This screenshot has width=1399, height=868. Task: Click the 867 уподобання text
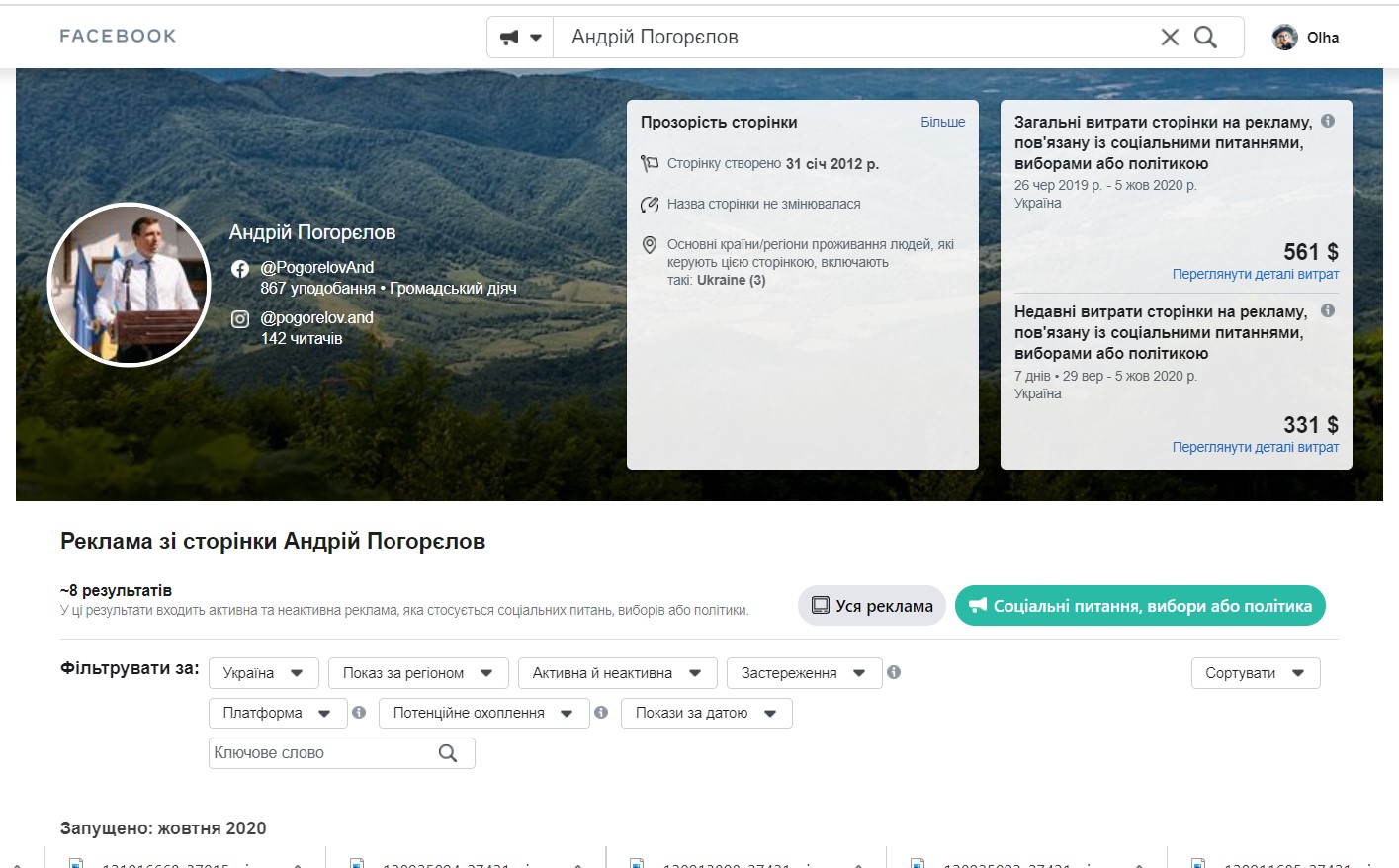point(317,288)
